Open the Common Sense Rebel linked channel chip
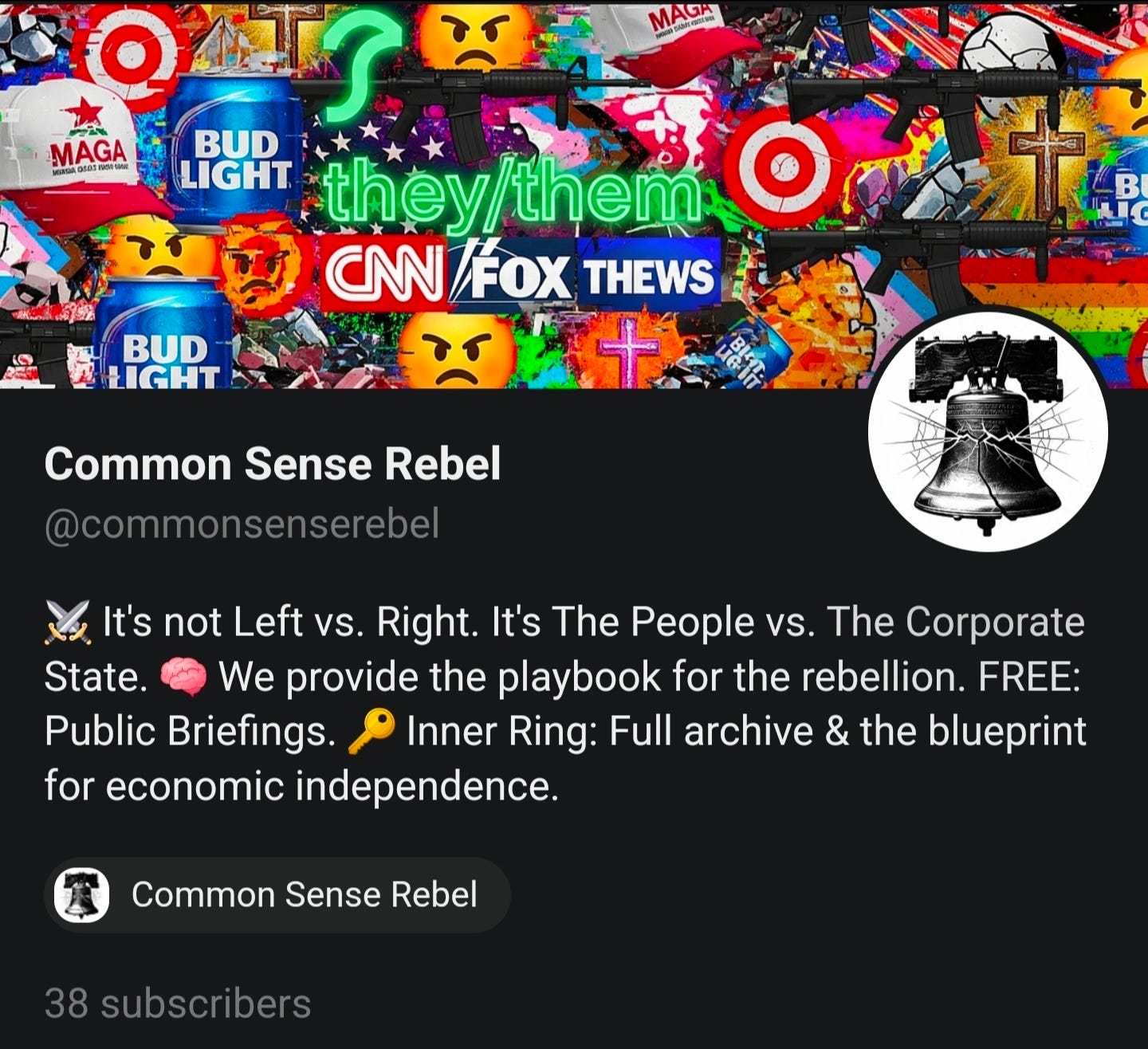Screen dimensions: 1148x1049 (277, 895)
